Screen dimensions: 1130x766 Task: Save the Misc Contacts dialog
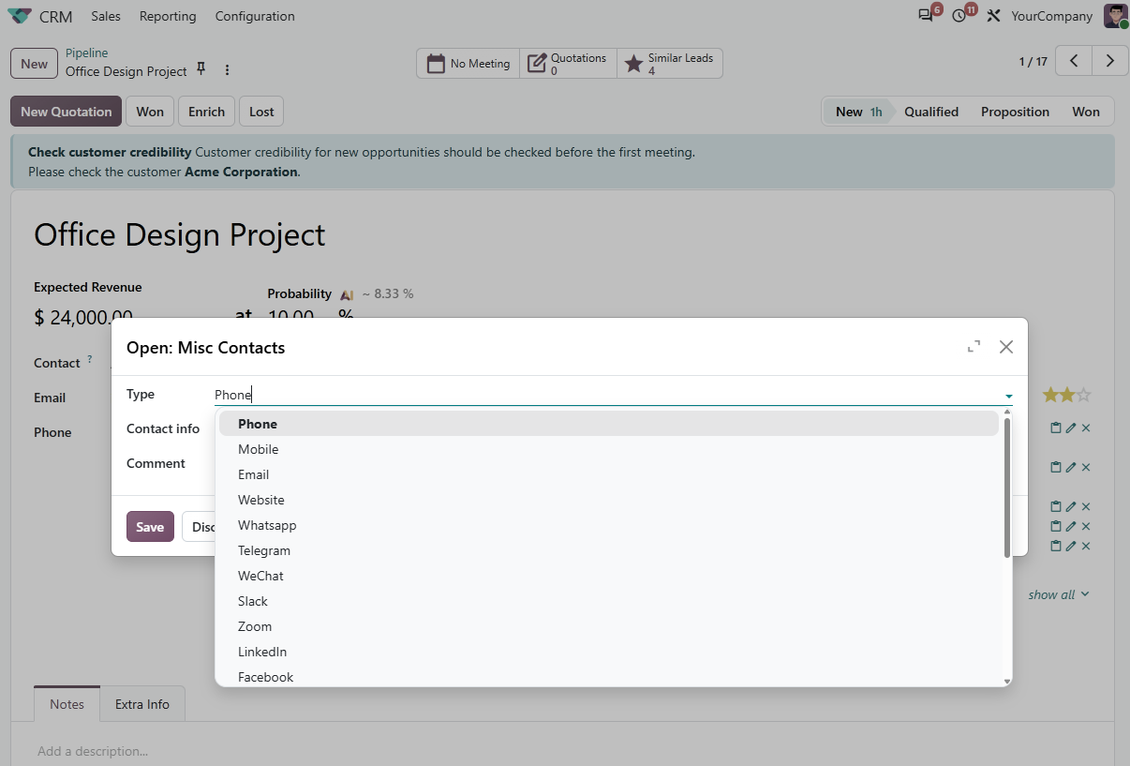click(x=150, y=527)
